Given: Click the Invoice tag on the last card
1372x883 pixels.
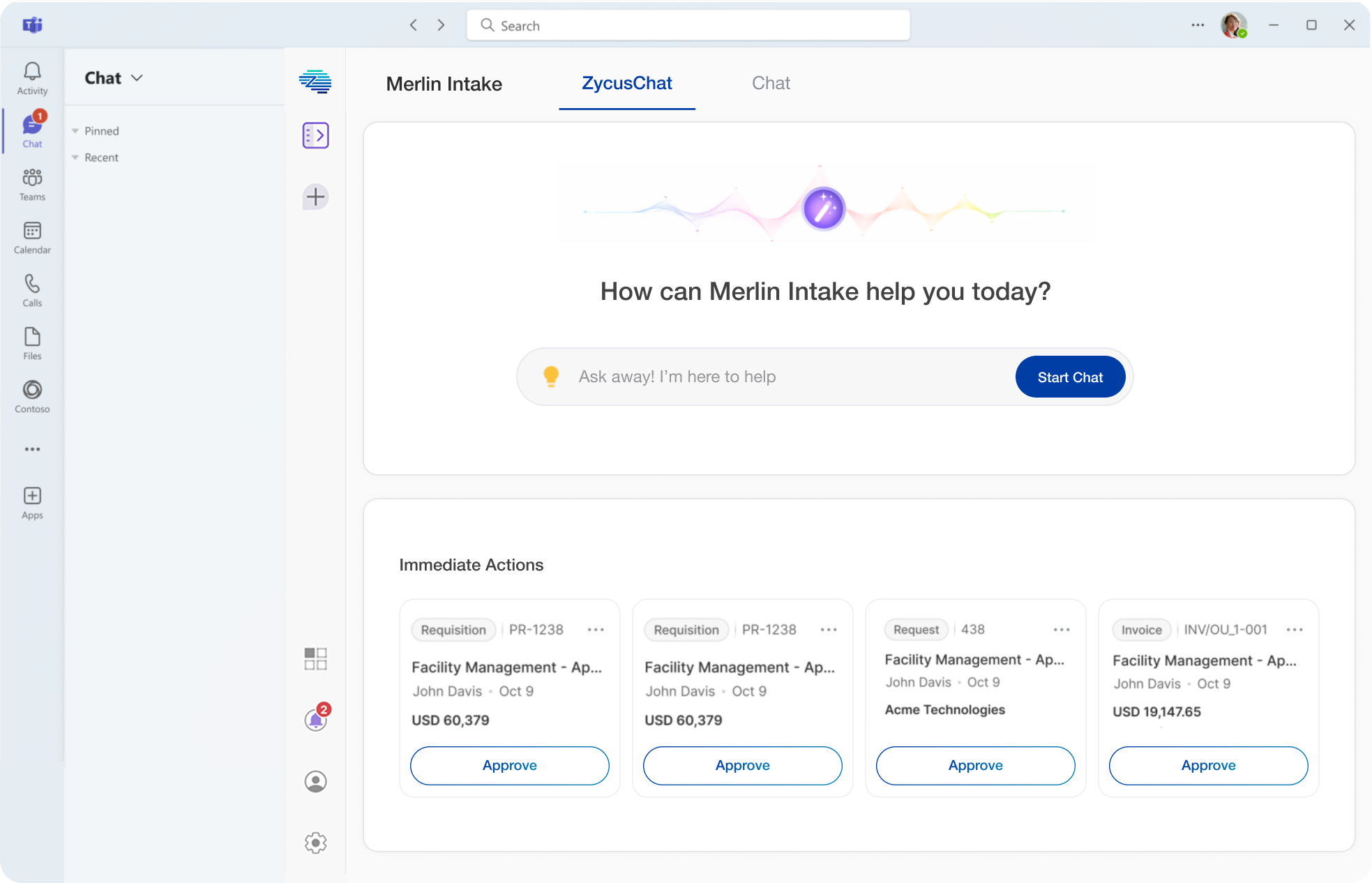Looking at the screenshot, I should point(1141,630).
